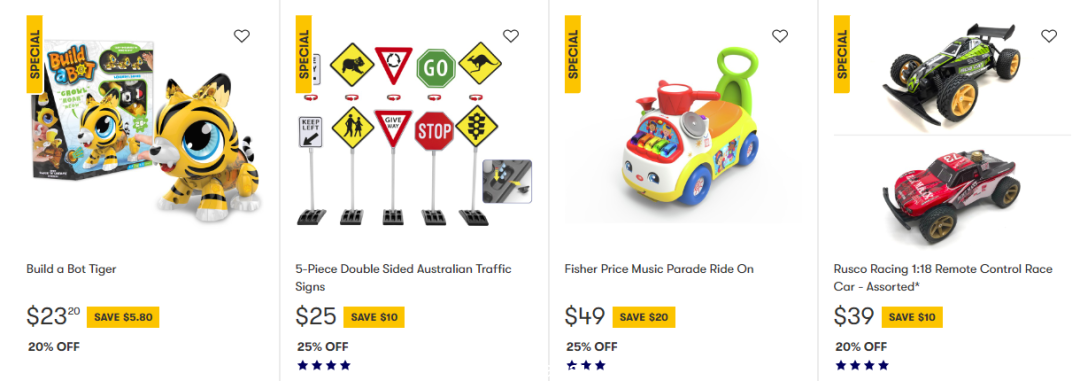Open Rusco Racing Remote Control Race Car link
This screenshot has height=381, width=1080.
(x=943, y=277)
